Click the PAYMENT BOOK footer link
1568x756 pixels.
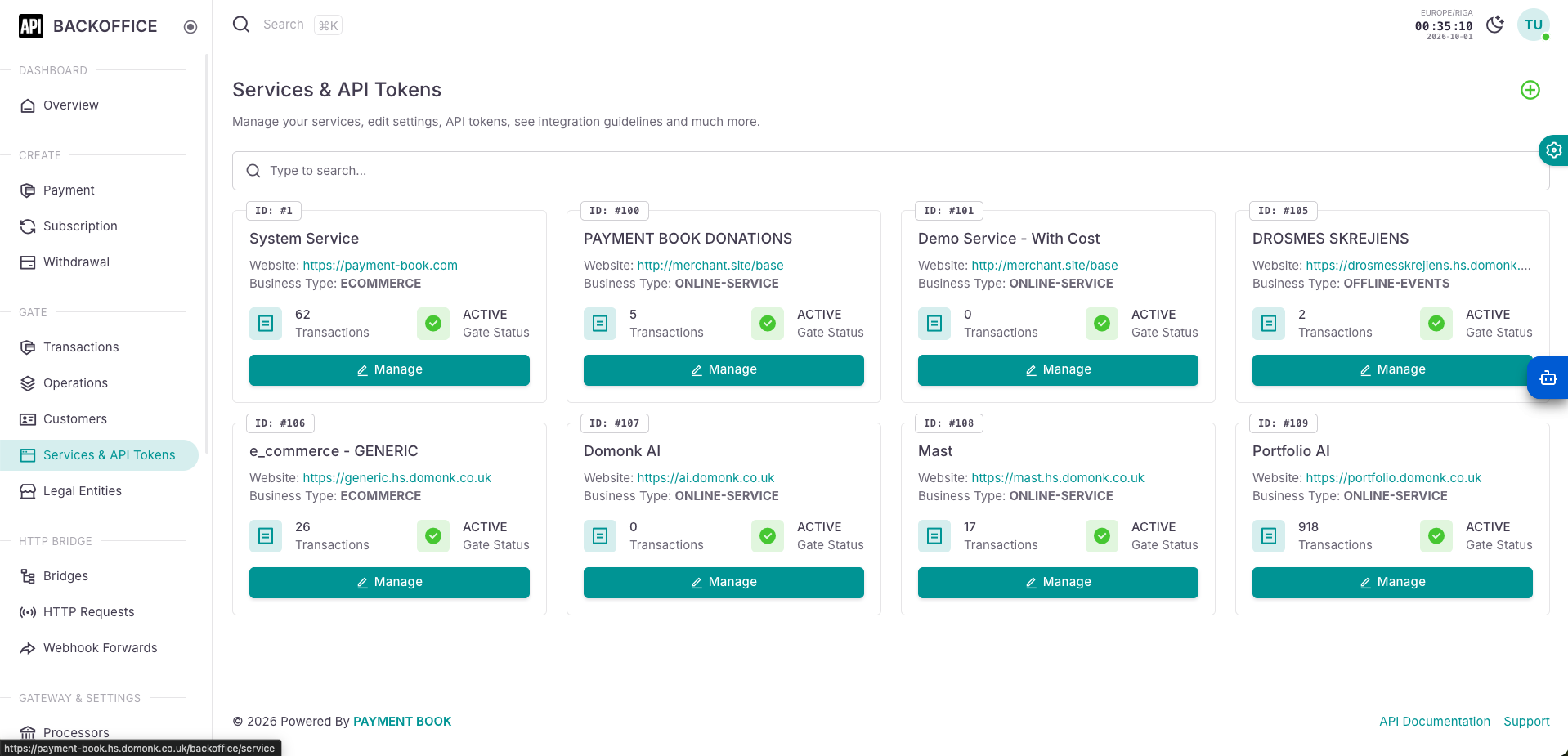pyautogui.click(x=402, y=722)
